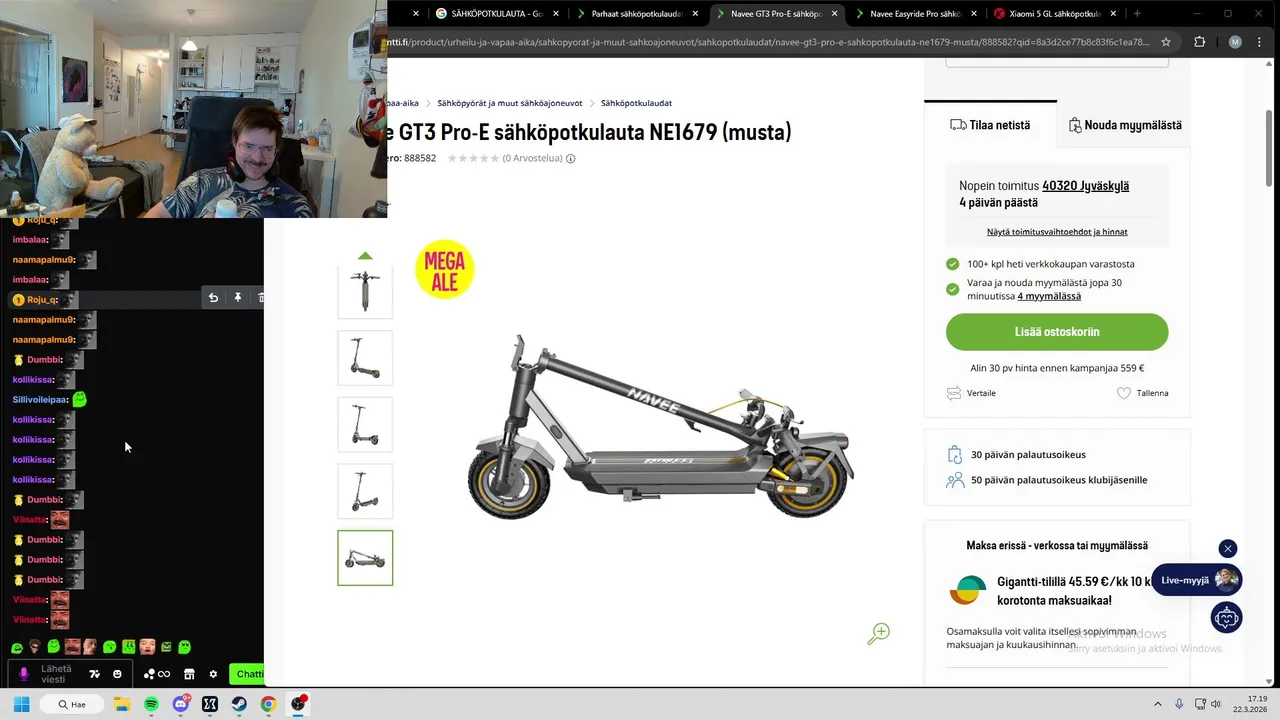Open File Explorer from the taskbar
This screenshot has height=720, width=1280.
click(122, 704)
